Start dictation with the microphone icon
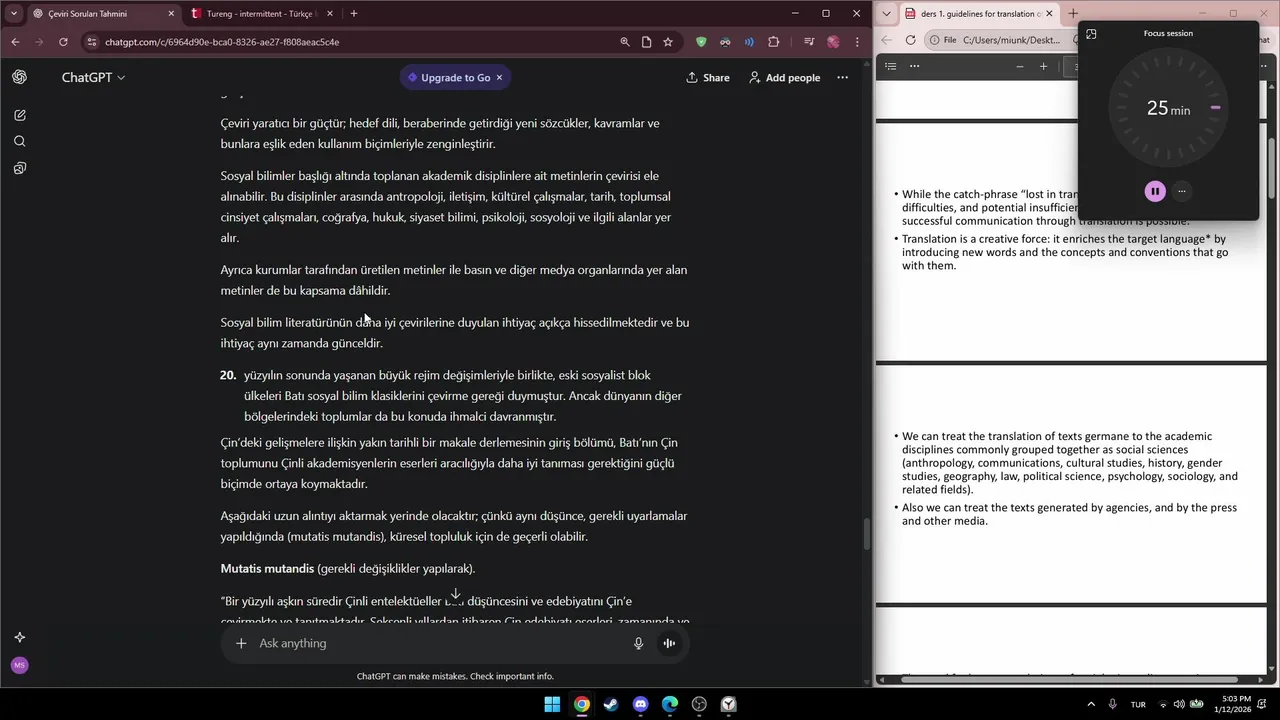Viewport: 1280px width, 720px height. 638,643
